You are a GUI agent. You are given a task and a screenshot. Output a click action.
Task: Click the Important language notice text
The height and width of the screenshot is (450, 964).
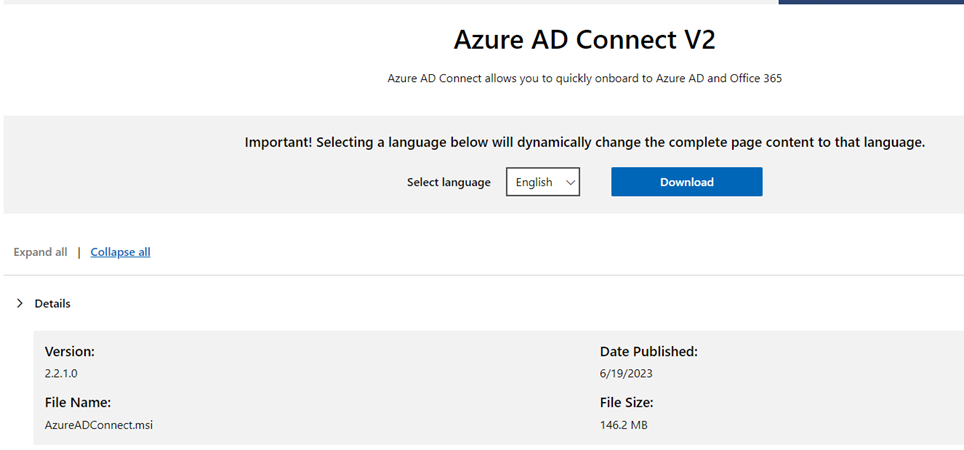(584, 143)
